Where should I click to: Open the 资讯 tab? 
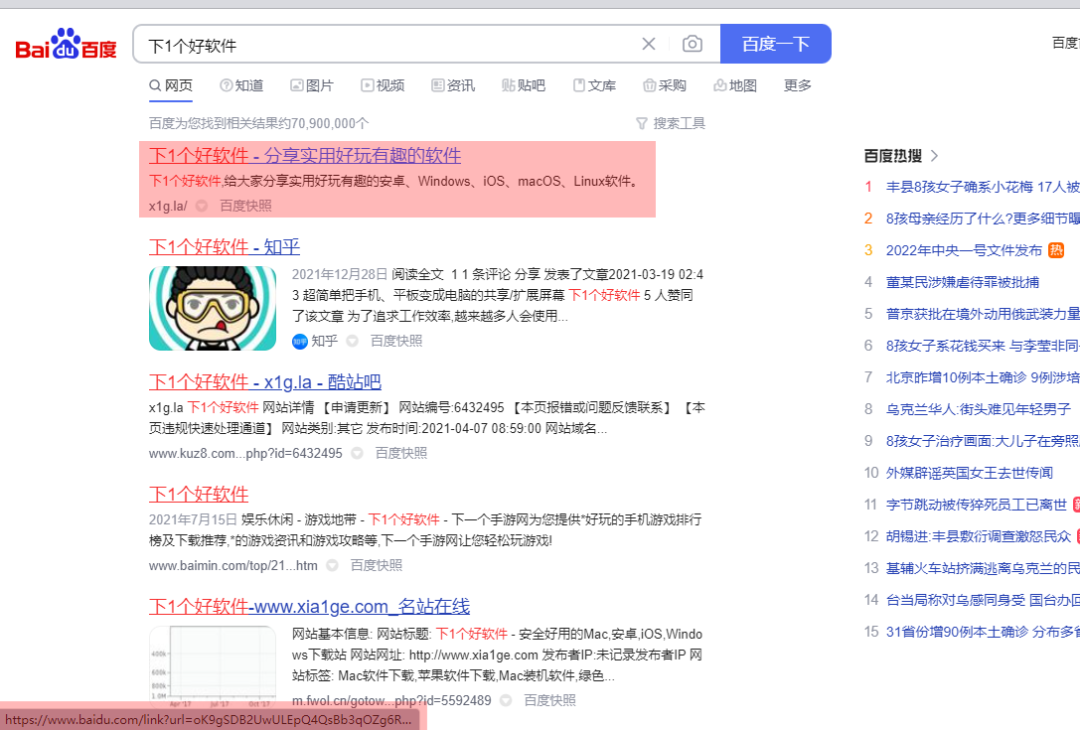[x=453, y=85]
